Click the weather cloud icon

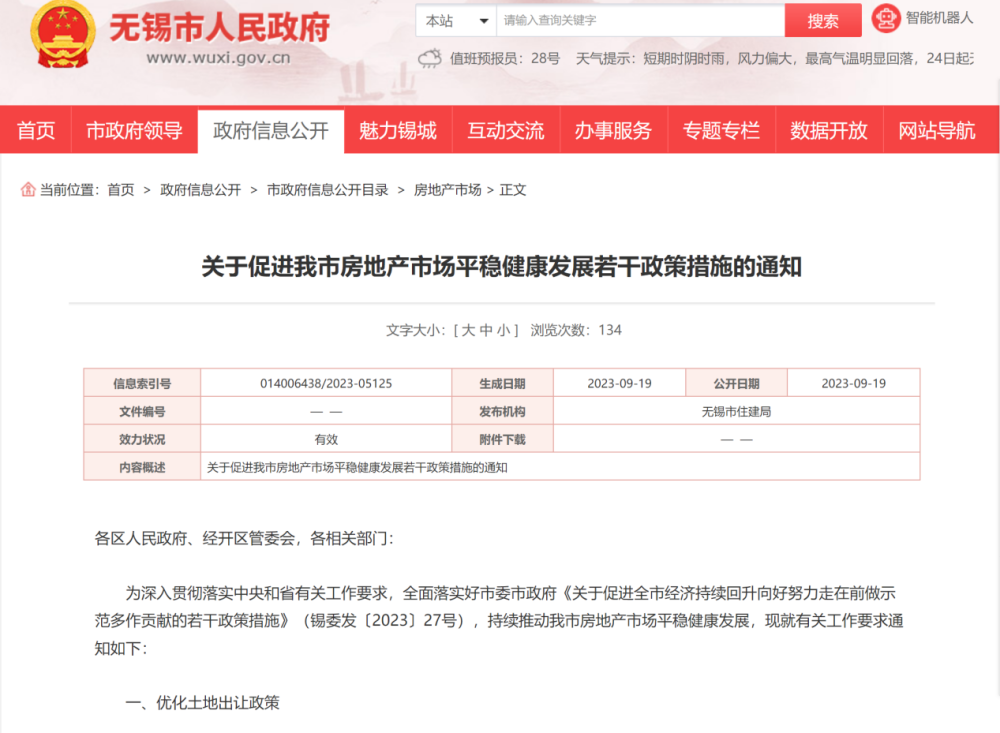click(429, 59)
